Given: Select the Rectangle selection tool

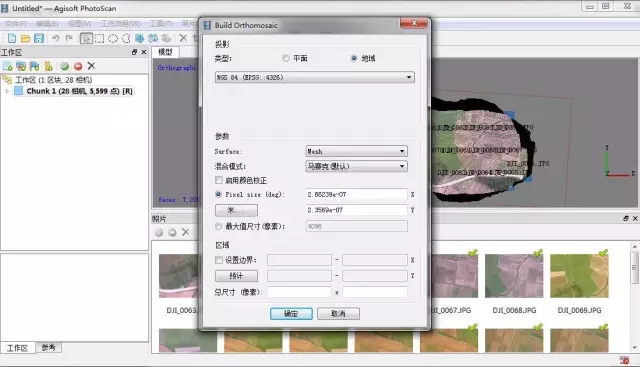Looking at the screenshot, I should pos(99,38).
